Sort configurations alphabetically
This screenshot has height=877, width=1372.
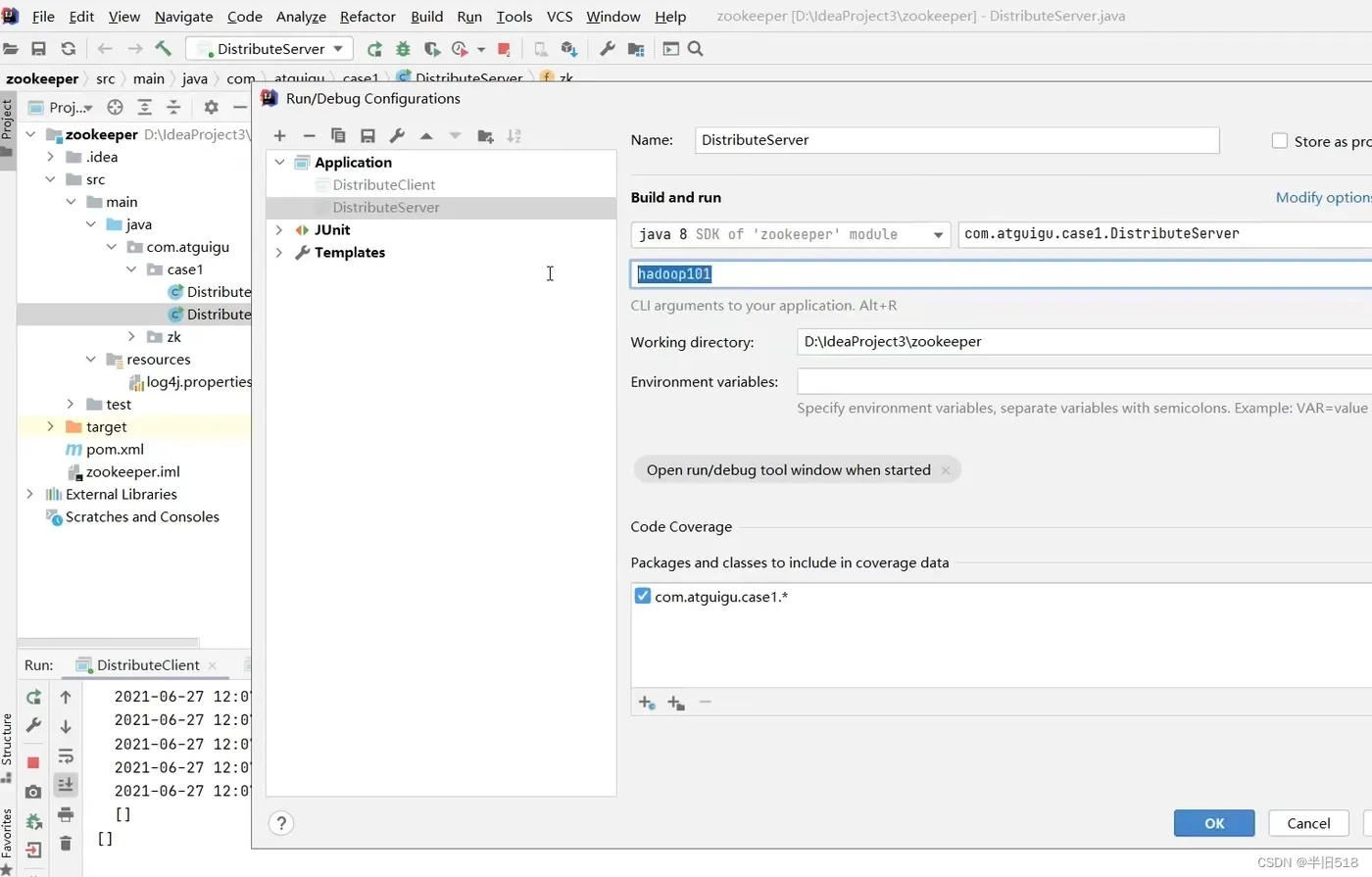coord(514,136)
